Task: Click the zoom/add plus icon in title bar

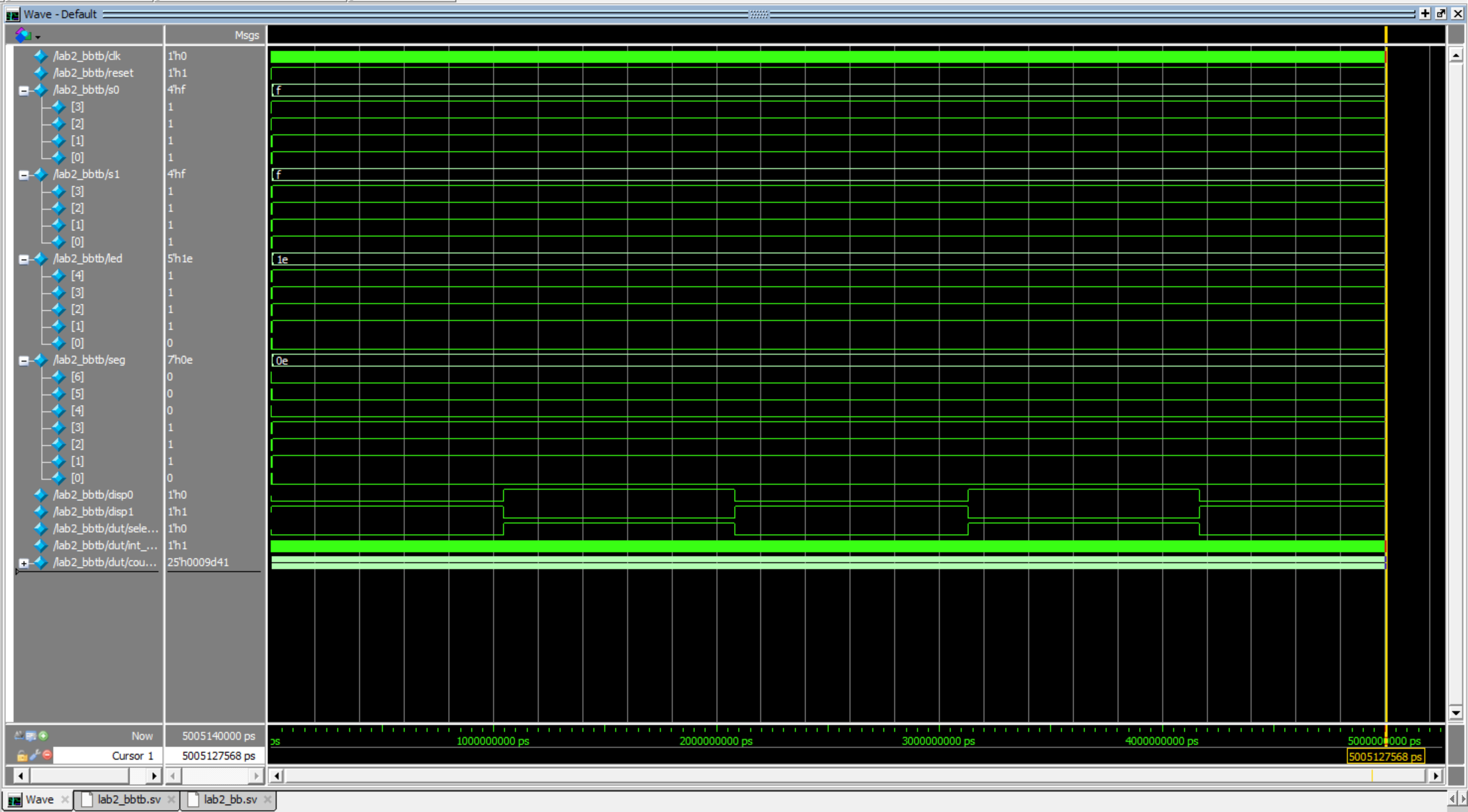Action: [1425, 13]
